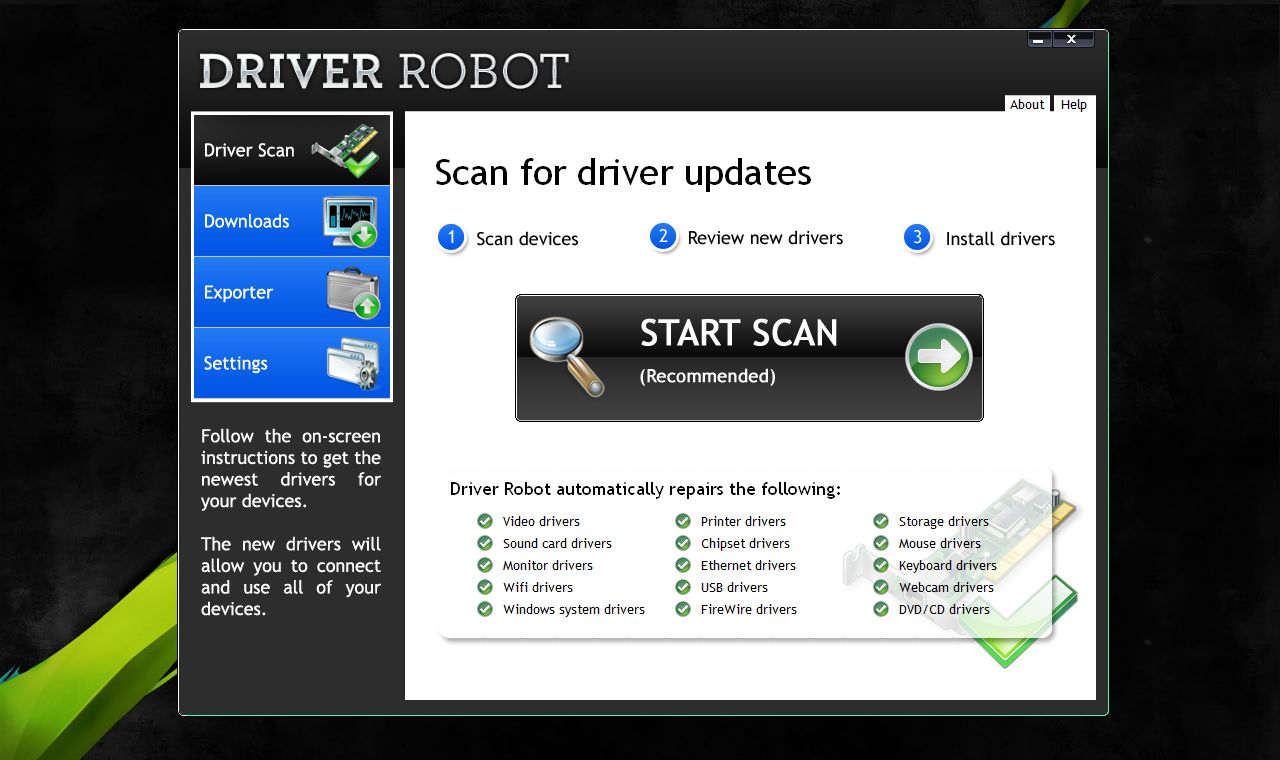Screen dimensions: 1280x760
Task: Click the check mark beside Webcam drivers
Action: point(881,587)
